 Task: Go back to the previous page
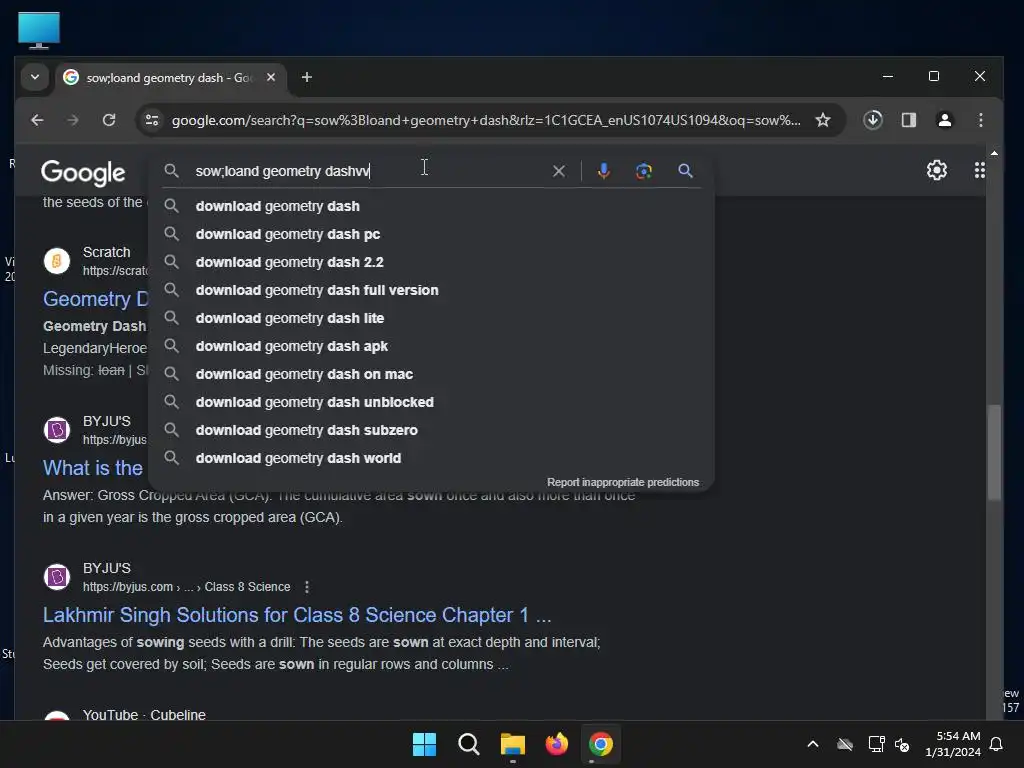pyautogui.click(x=37, y=120)
